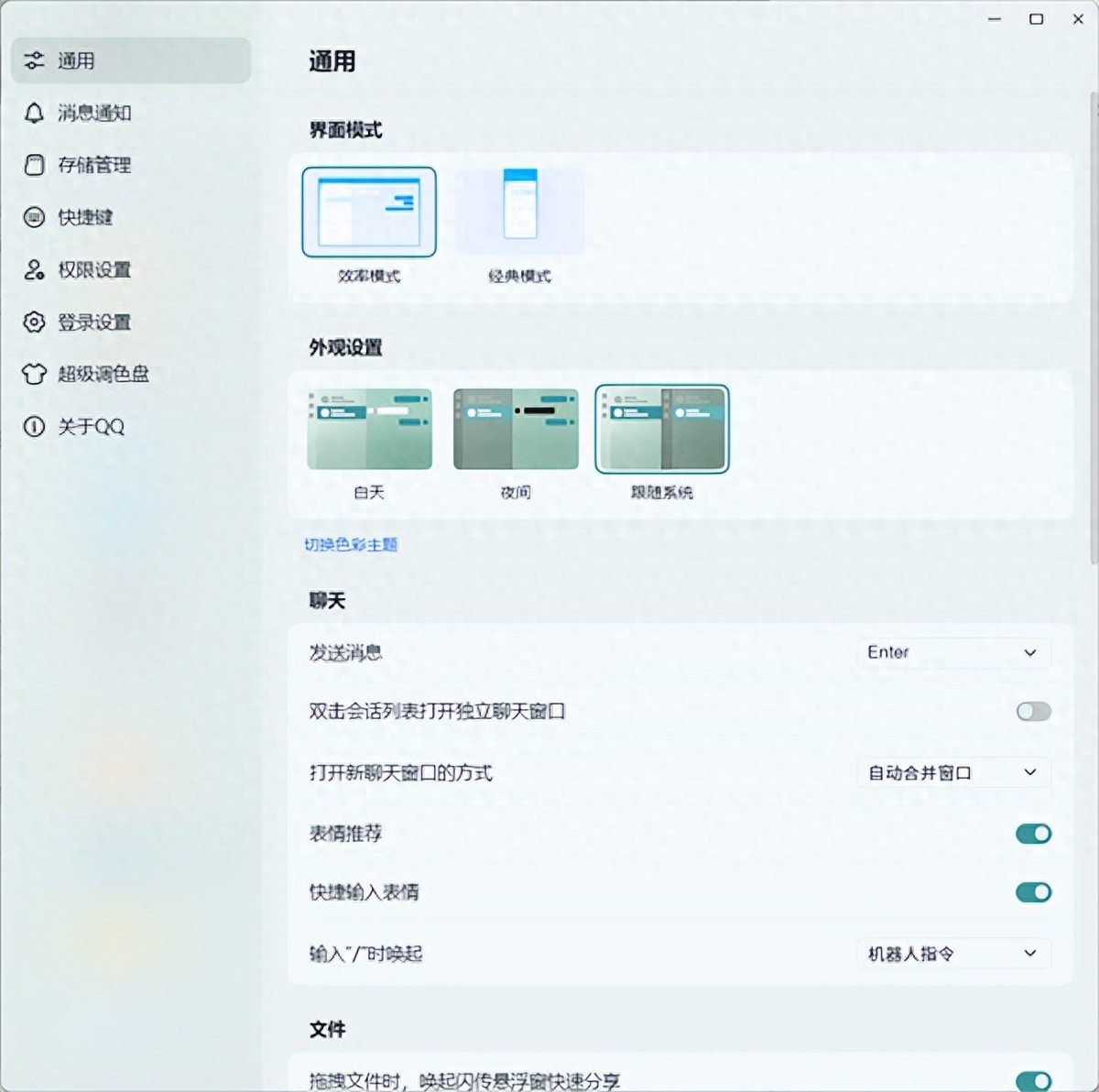The height and width of the screenshot is (1092, 1099).
Task: Disable the 表情推荐 toggle
Action: tap(1033, 834)
